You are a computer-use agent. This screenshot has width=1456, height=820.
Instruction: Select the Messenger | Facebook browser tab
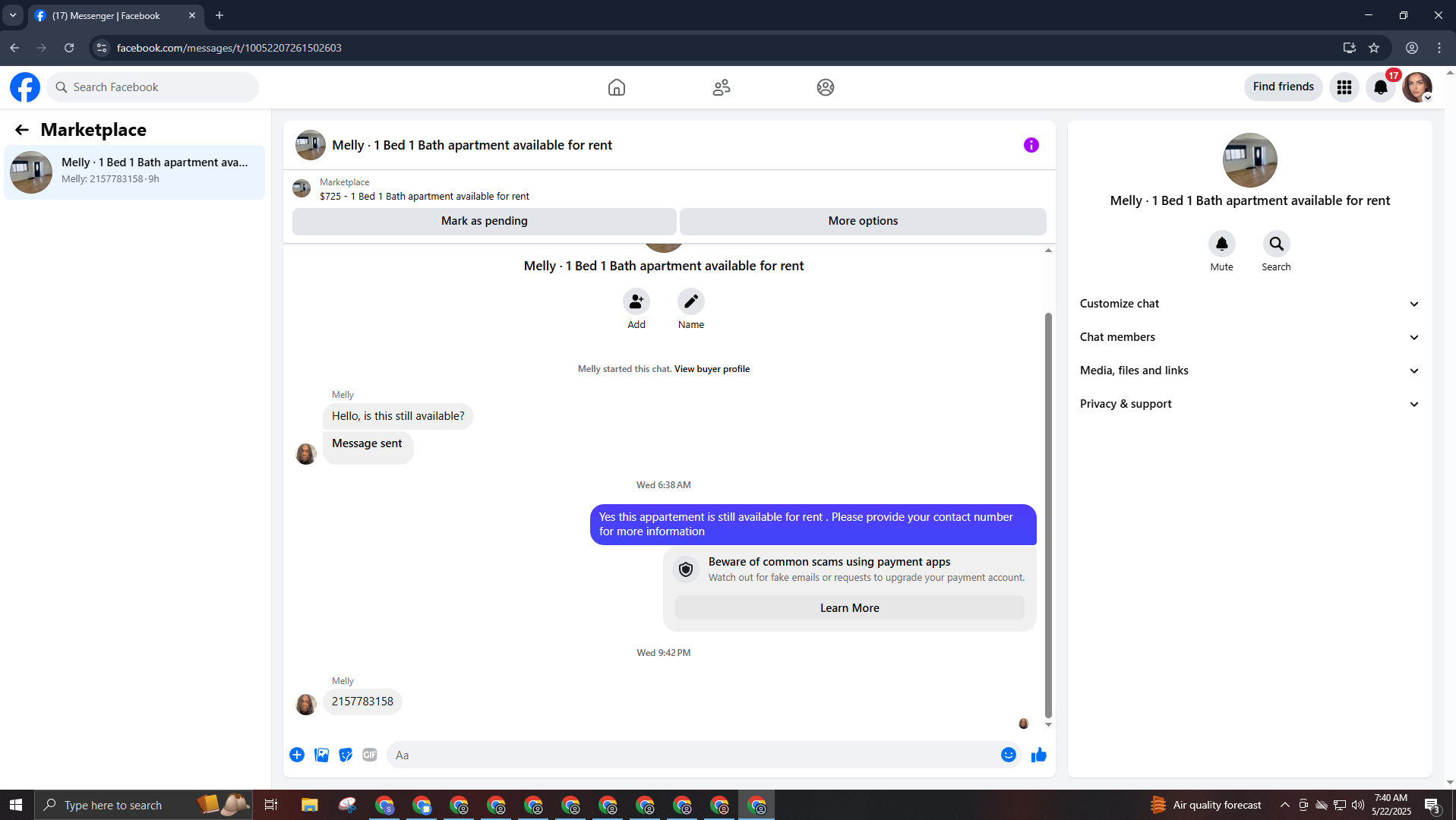click(115, 15)
